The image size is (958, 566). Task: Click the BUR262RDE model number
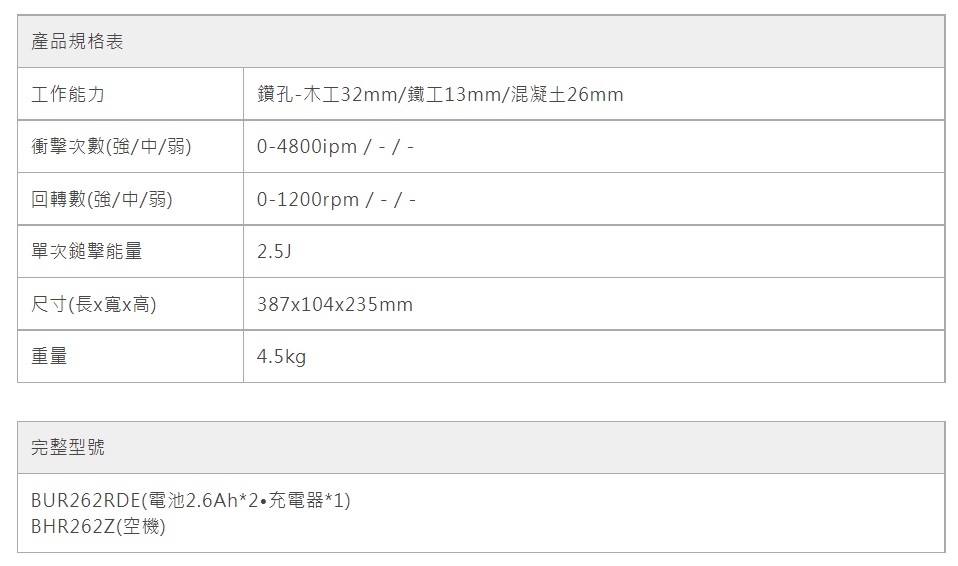pos(87,500)
